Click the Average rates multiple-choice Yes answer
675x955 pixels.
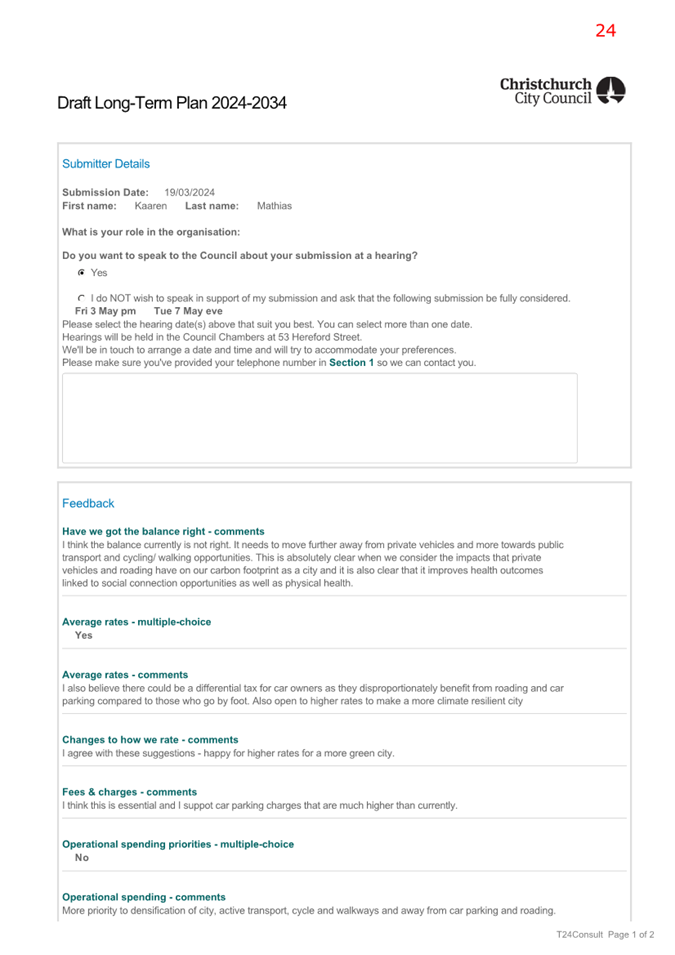pyautogui.click(x=84, y=635)
